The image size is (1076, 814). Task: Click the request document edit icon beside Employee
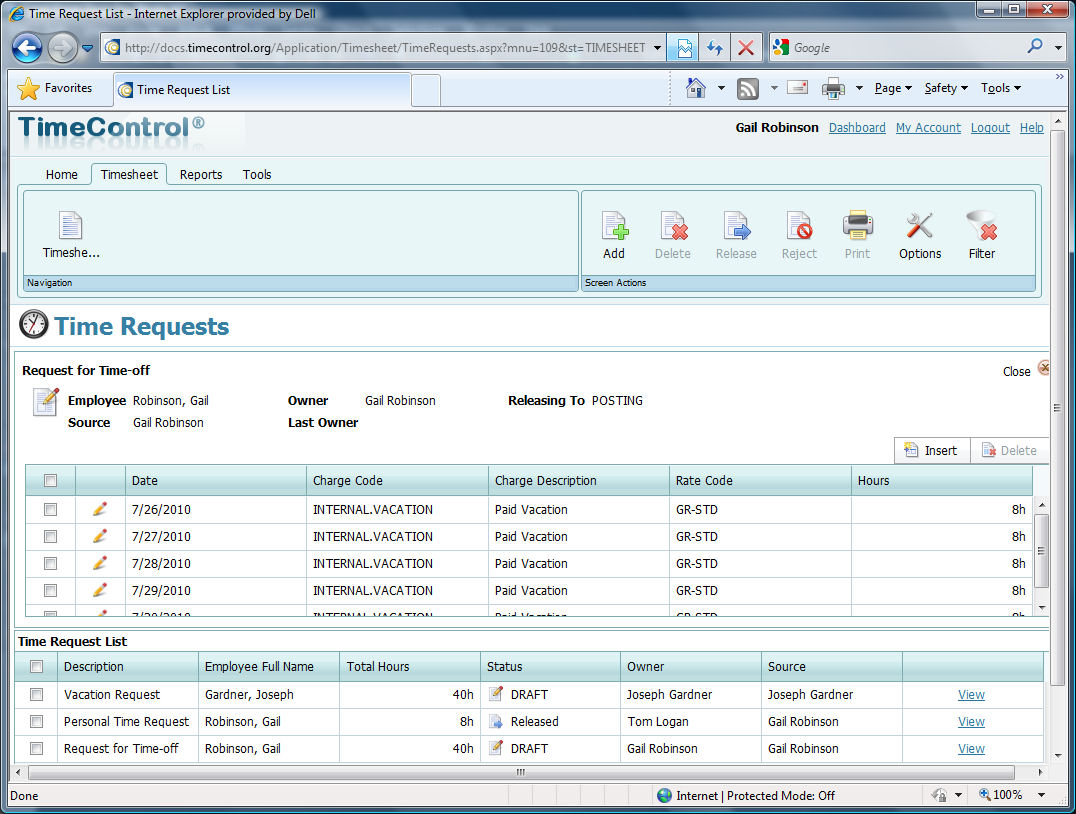pyautogui.click(x=46, y=402)
